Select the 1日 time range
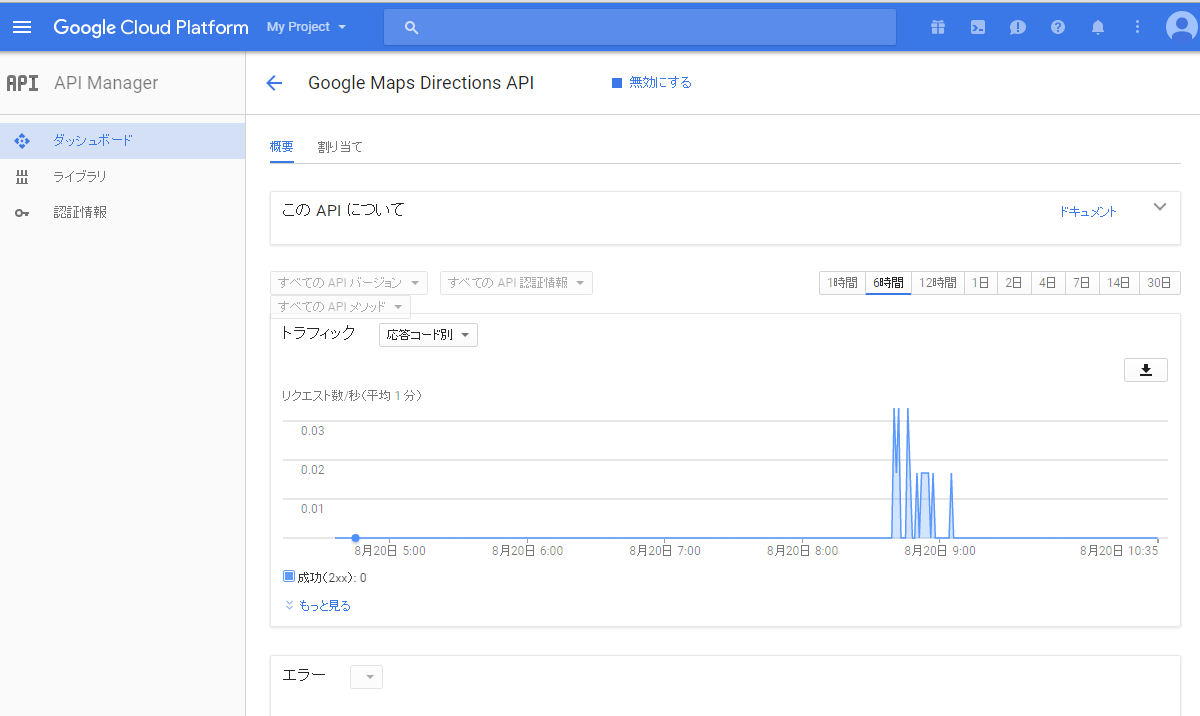Screen dimensions: 1200x716 pos(980,283)
